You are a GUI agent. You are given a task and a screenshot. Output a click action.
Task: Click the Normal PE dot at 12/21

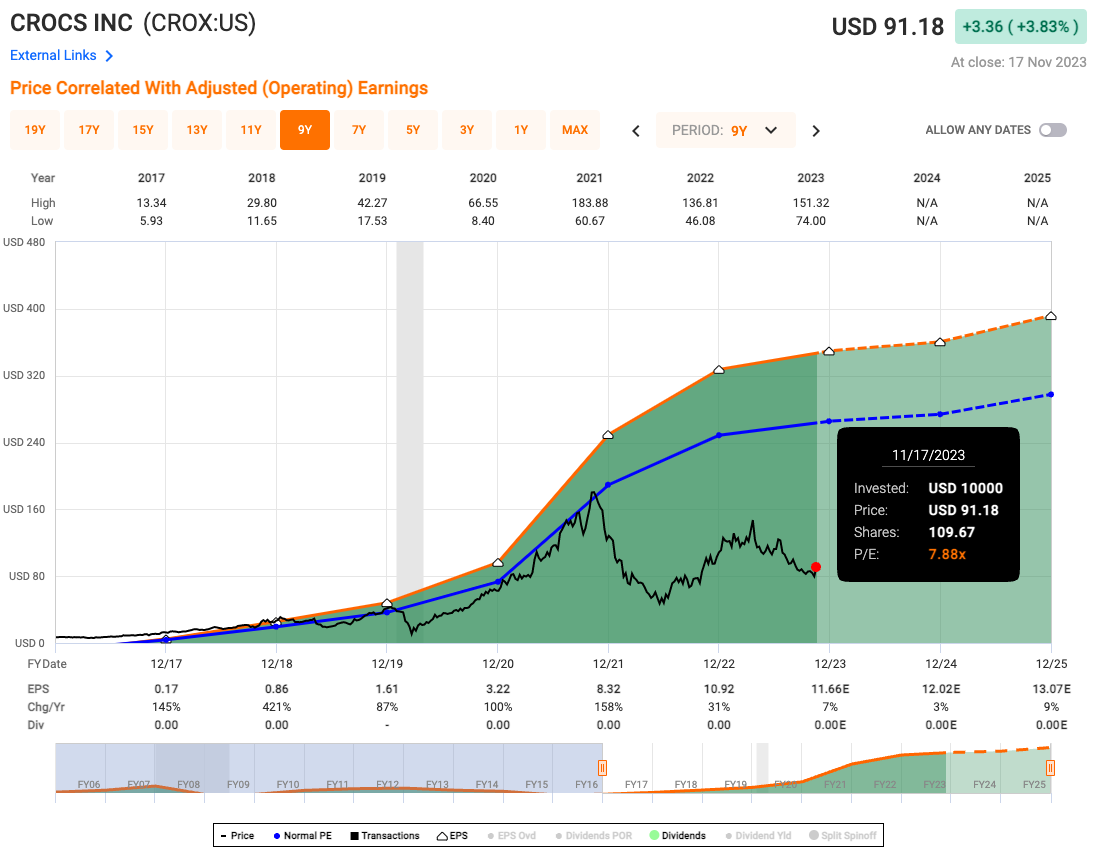[608, 485]
